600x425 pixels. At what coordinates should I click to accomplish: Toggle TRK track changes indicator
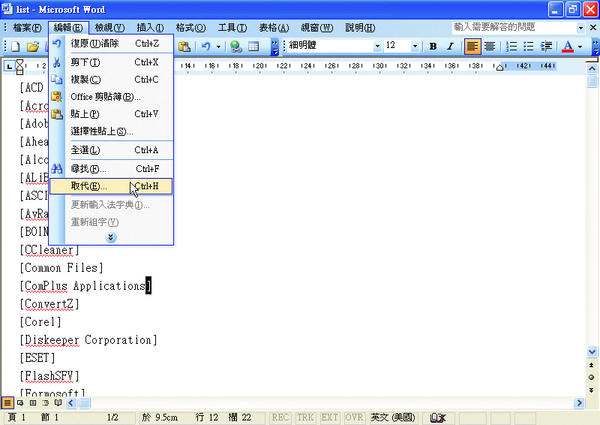click(x=305, y=417)
